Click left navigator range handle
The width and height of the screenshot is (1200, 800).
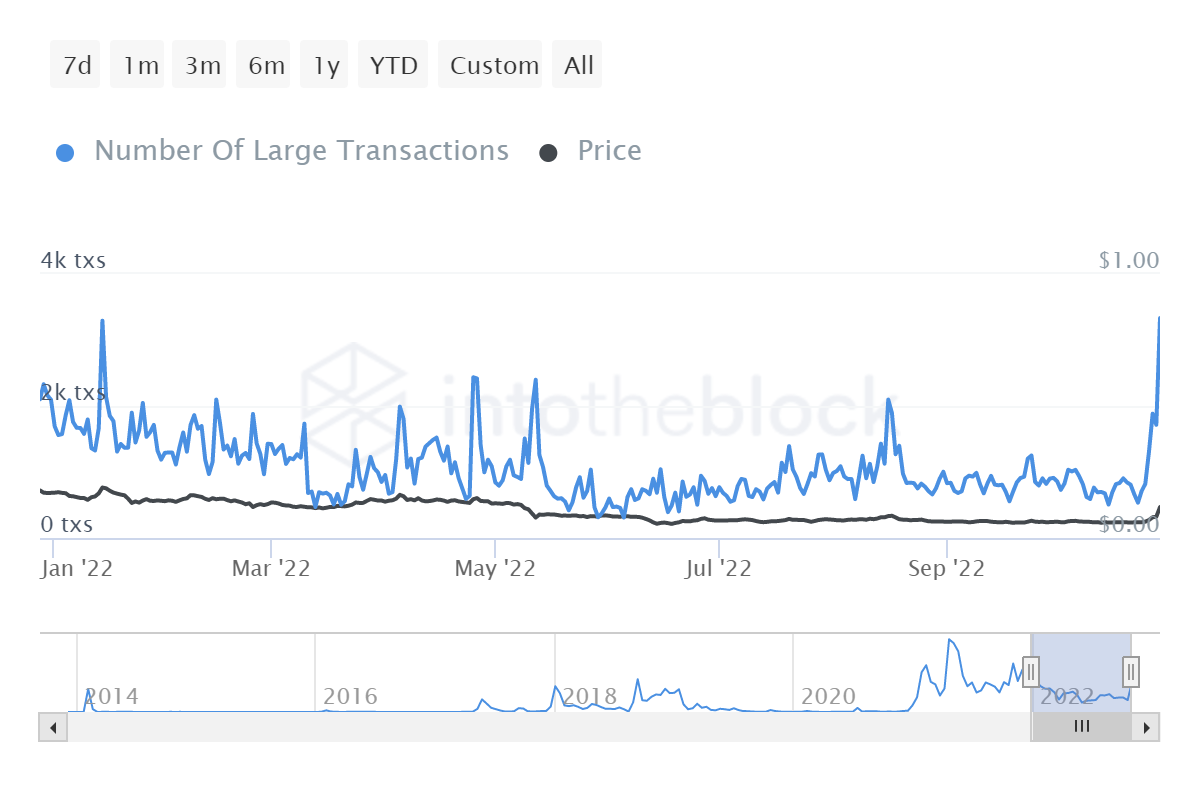click(x=1031, y=670)
